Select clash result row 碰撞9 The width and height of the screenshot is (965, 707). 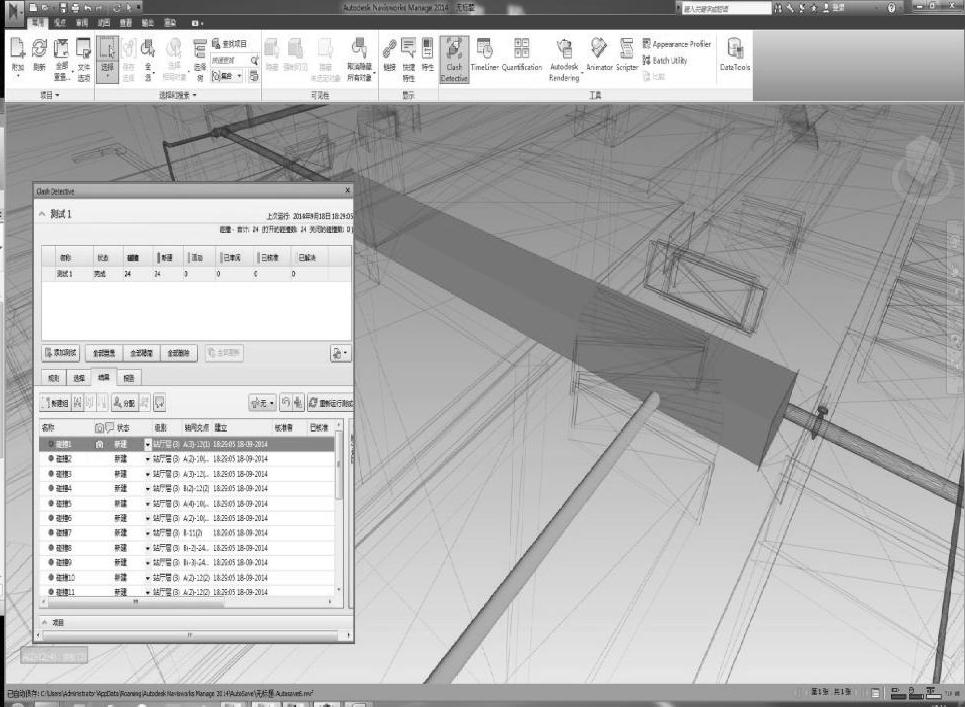[x=188, y=562]
